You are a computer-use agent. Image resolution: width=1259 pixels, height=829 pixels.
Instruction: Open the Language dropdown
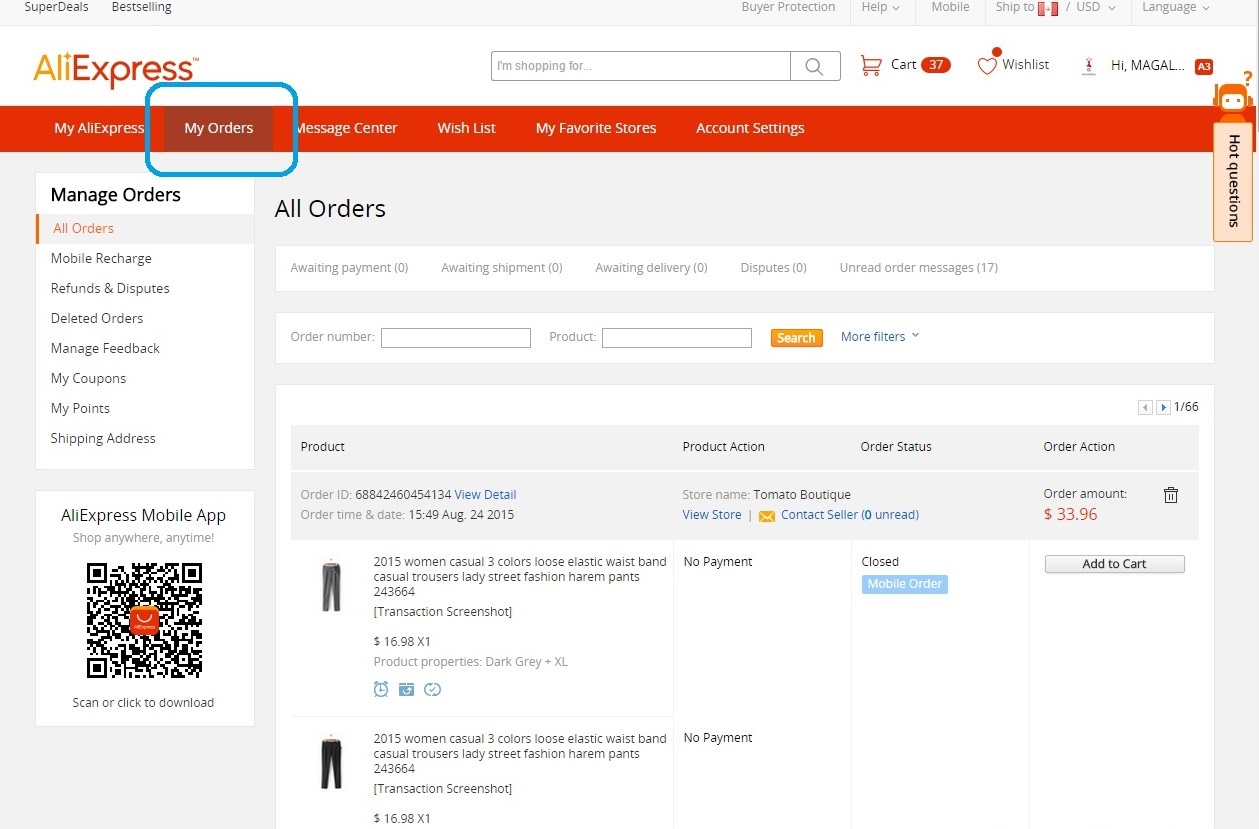[x=1175, y=7]
